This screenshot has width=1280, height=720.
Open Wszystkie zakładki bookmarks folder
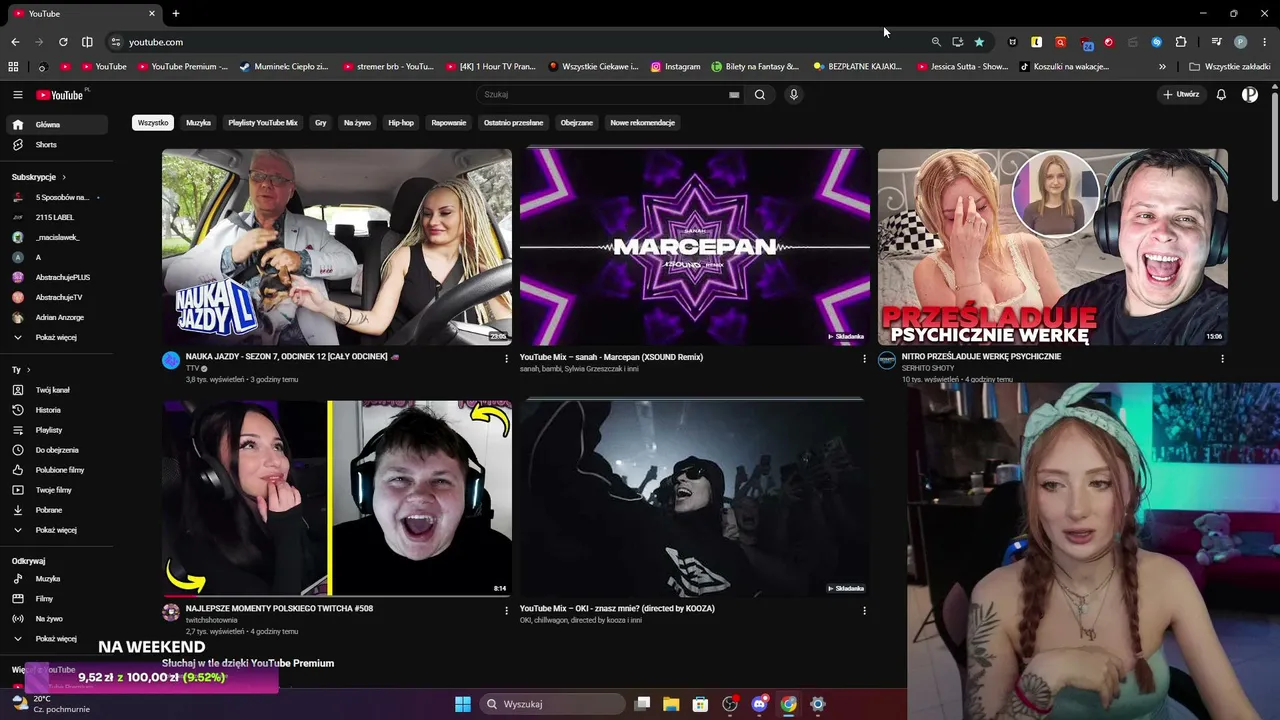point(1230,67)
